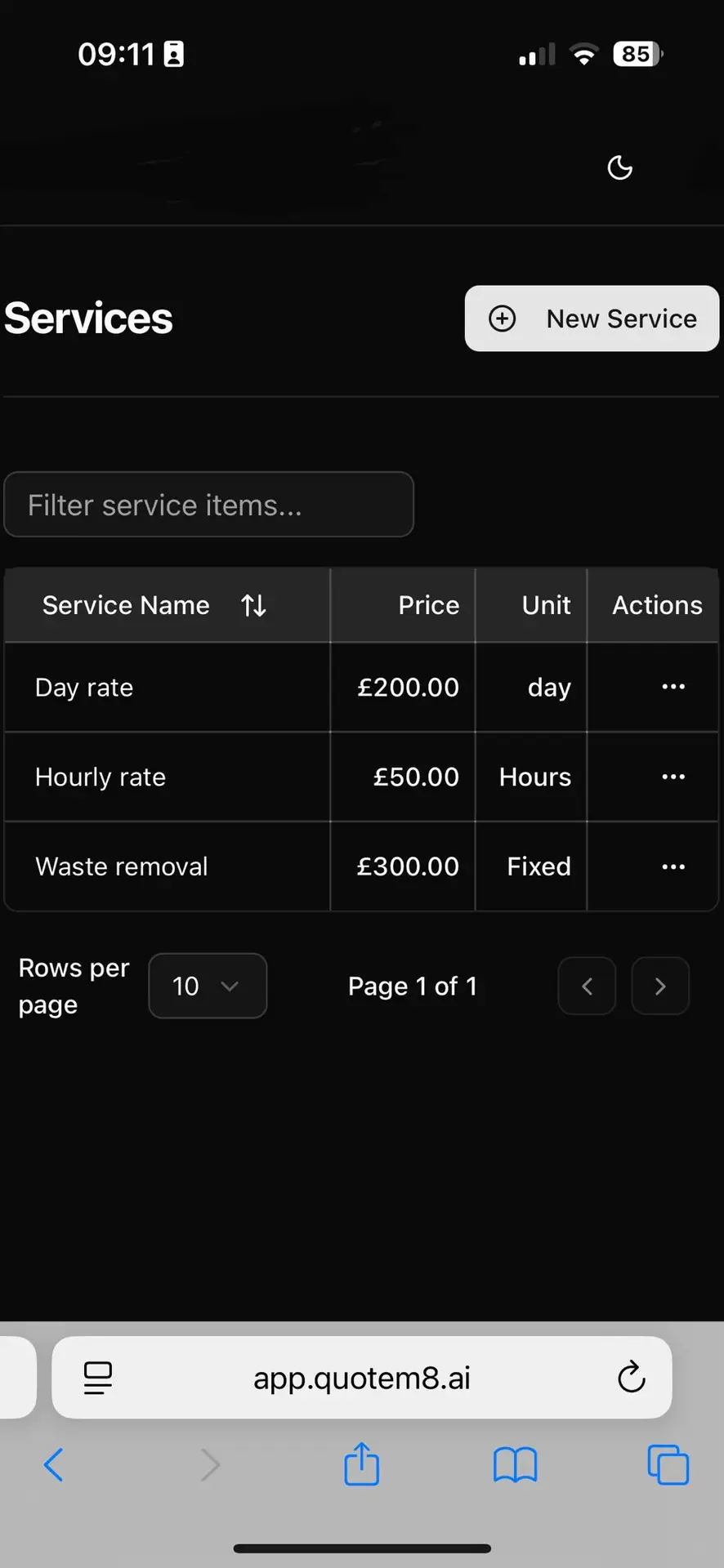Tap Safari share icon
Viewport: 724px width, 1568px height.
point(361,1463)
